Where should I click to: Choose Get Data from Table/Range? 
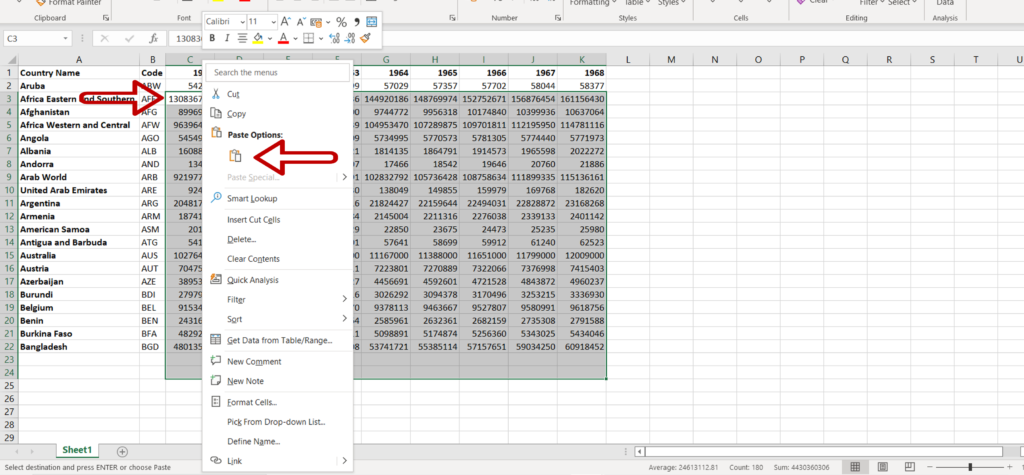pyautogui.click(x=280, y=340)
